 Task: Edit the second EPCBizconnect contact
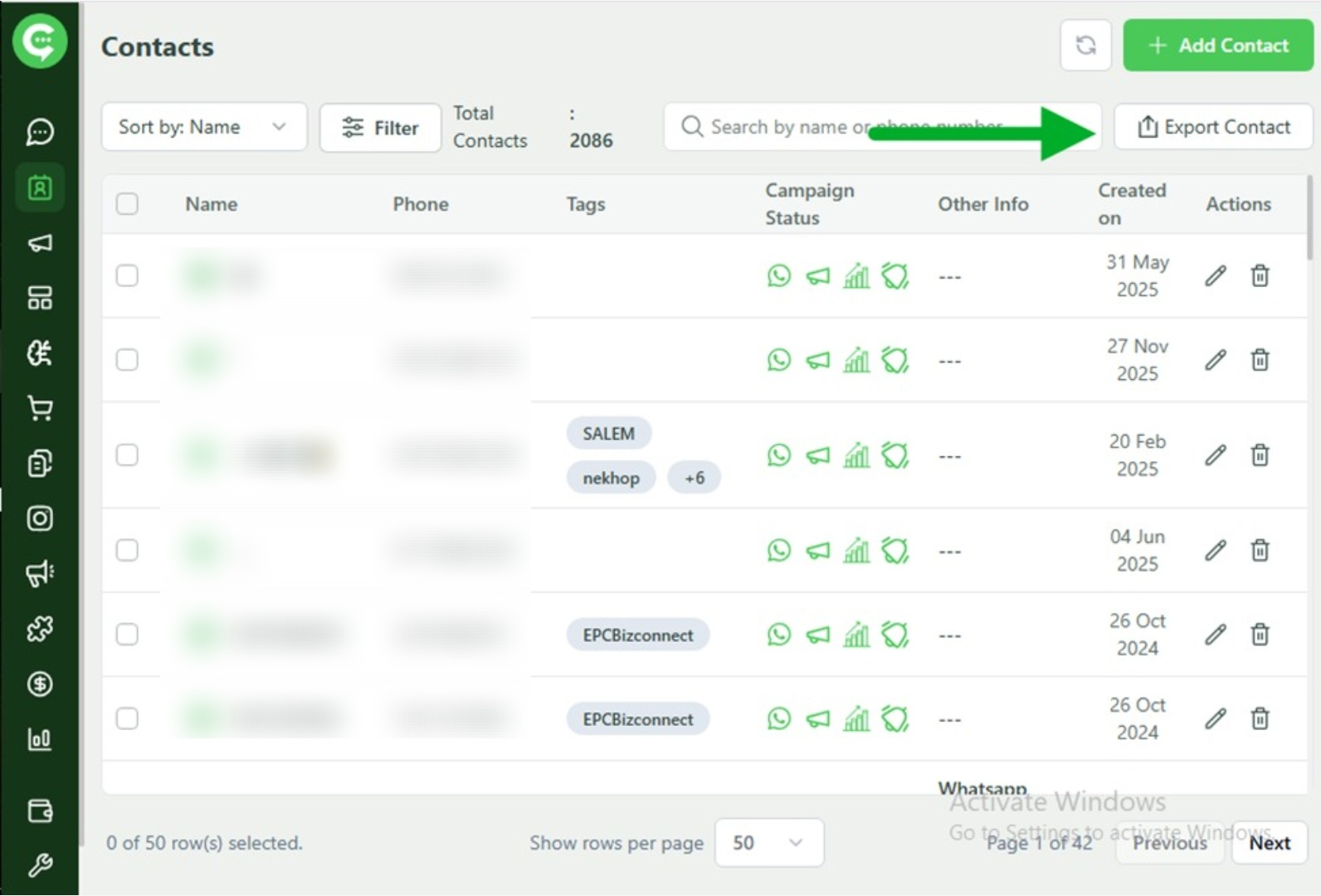(x=1216, y=718)
